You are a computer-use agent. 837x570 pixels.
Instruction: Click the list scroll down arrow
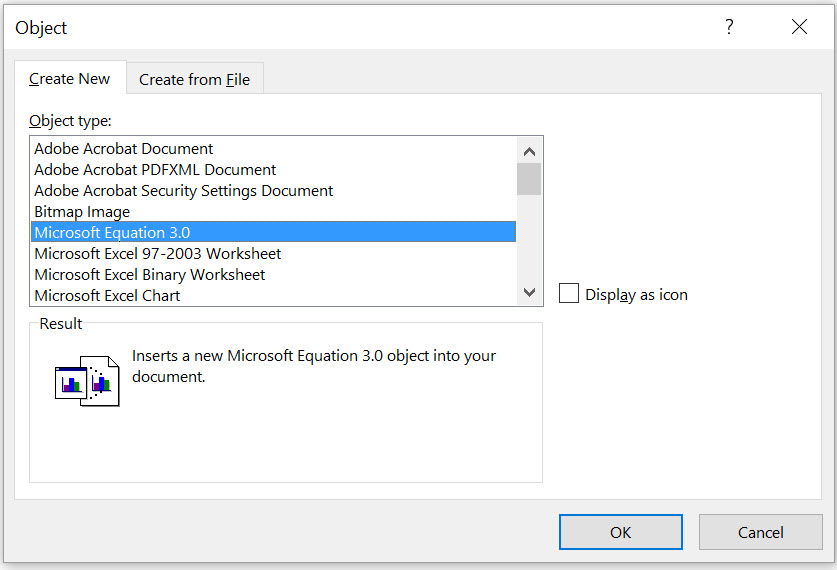tap(529, 292)
